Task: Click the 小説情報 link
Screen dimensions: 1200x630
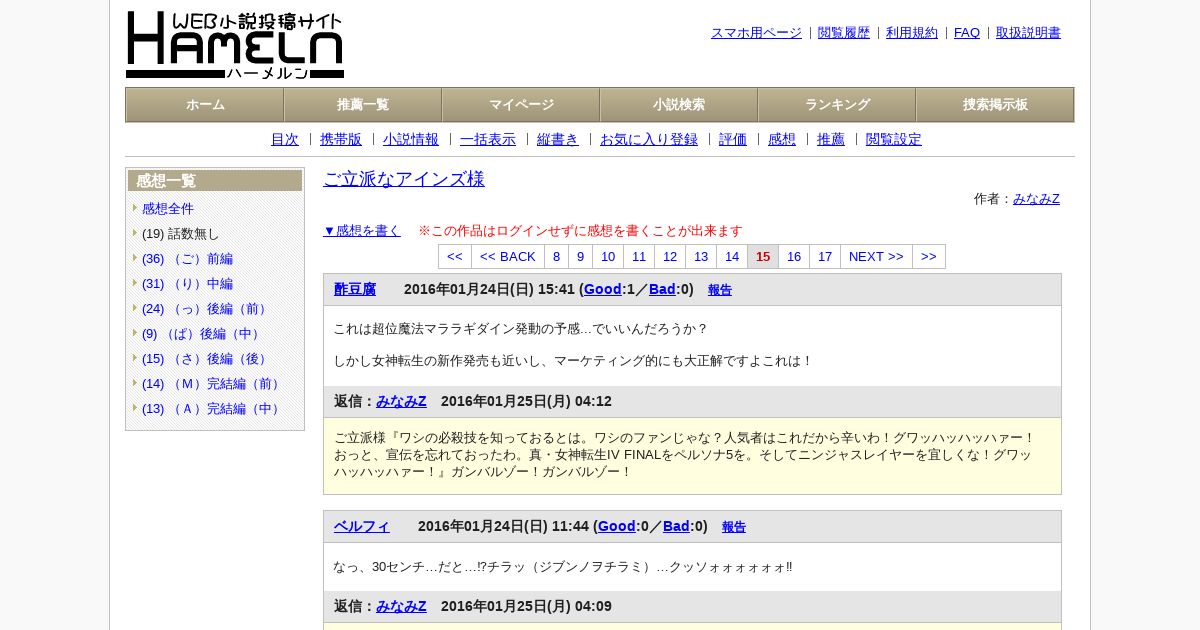Action: pos(411,140)
